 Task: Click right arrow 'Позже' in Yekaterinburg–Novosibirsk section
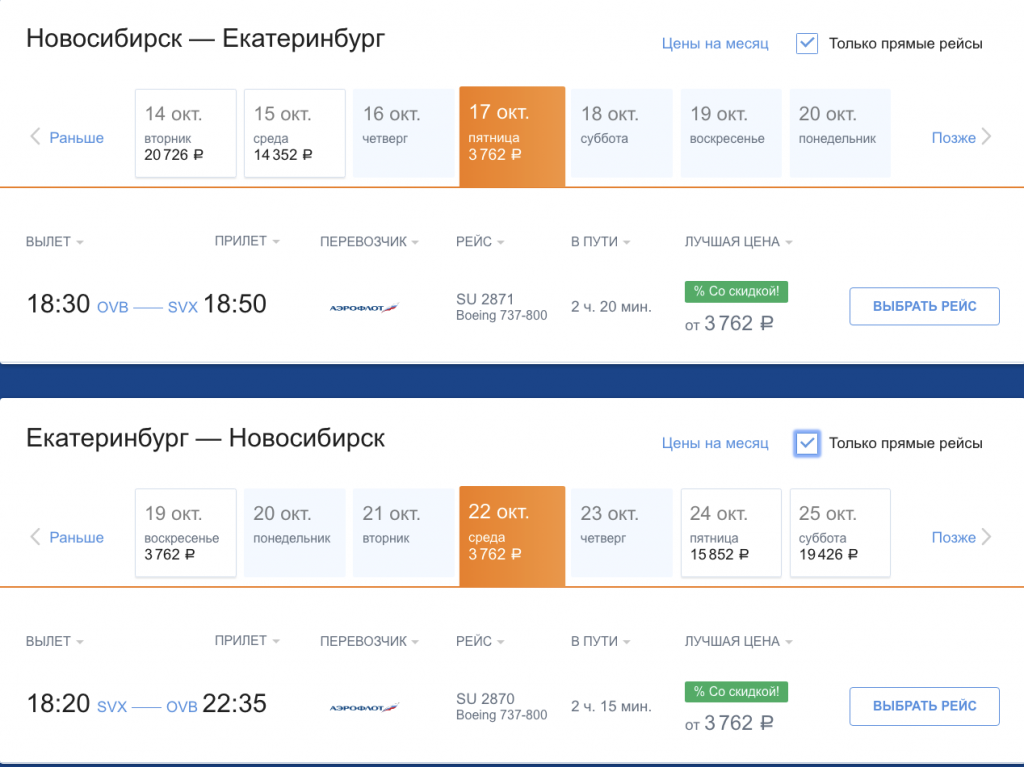[962, 538]
